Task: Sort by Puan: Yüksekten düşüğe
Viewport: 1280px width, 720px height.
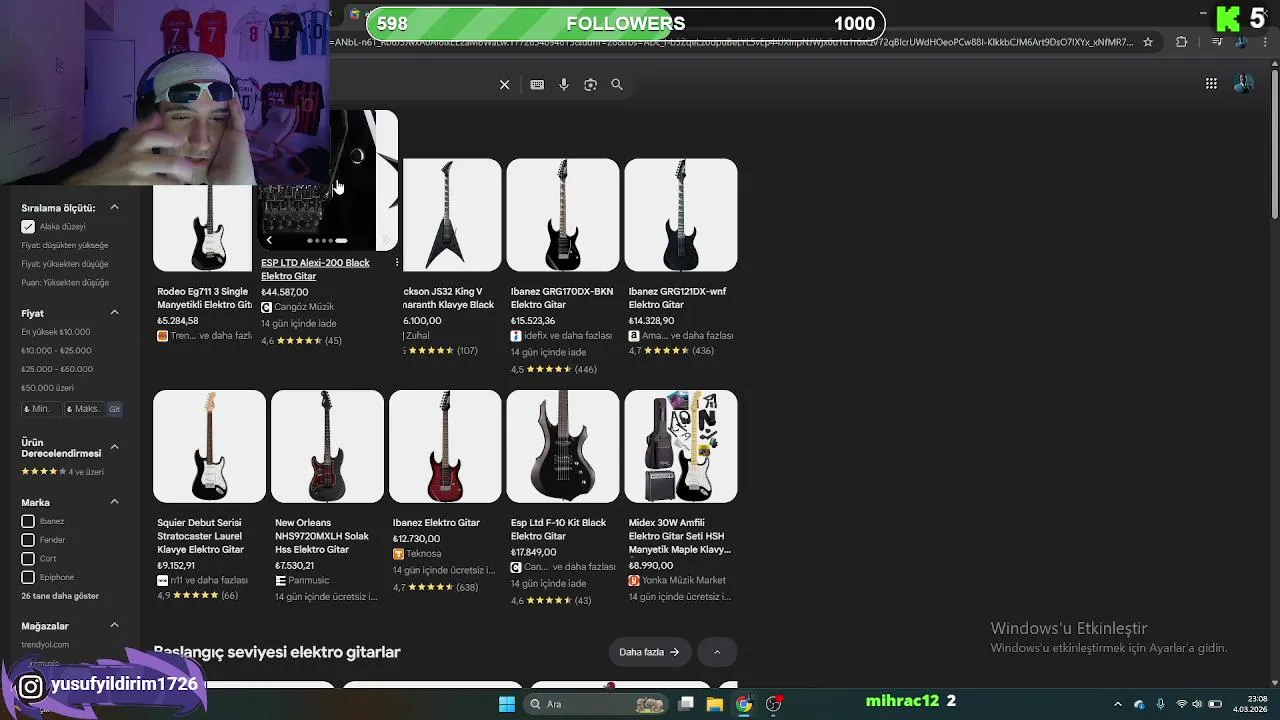Action: 65,283
